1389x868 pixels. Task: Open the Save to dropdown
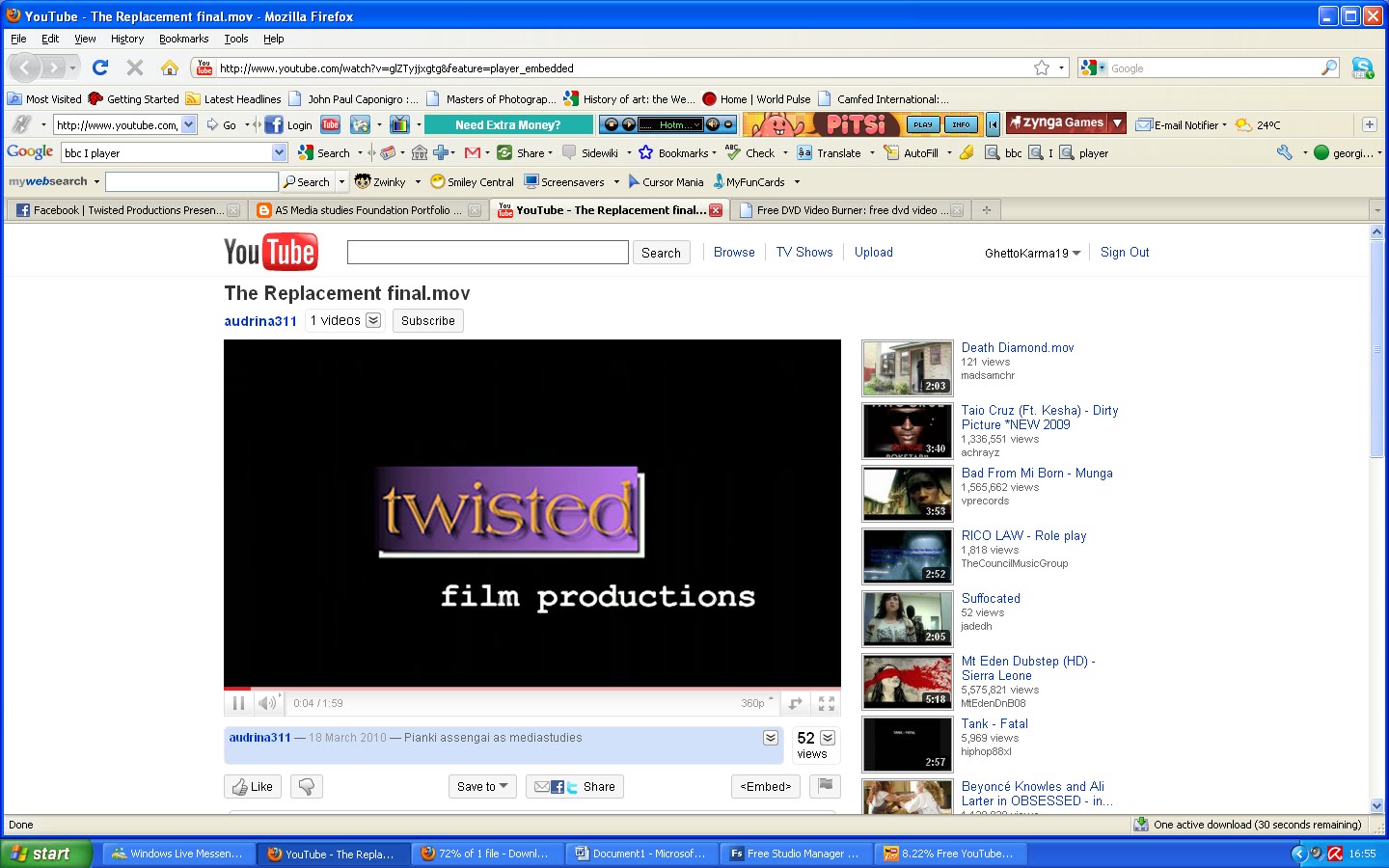click(x=482, y=787)
